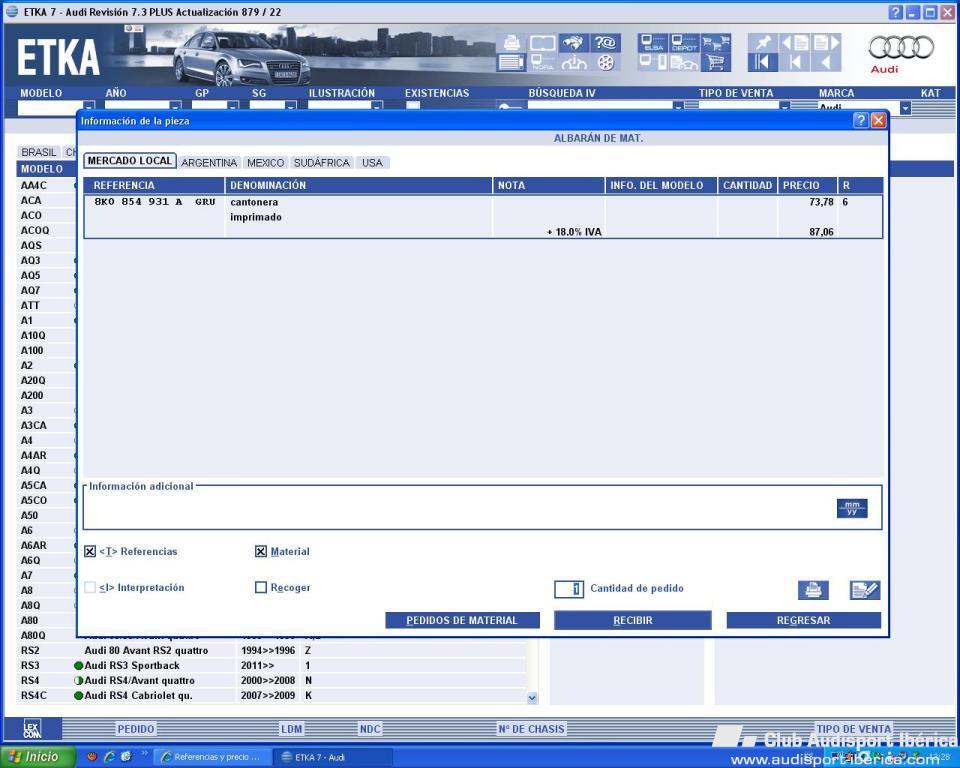Switch to the ARGENTINA tab
The image size is (960, 768).
click(209, 162)
